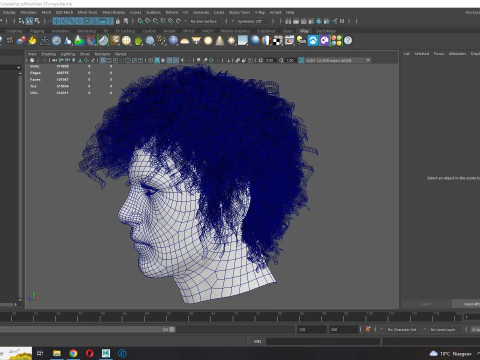This screenshot has height=360, width=480.
Task: Open the Mesh Display menu
Action: [113, 12]
